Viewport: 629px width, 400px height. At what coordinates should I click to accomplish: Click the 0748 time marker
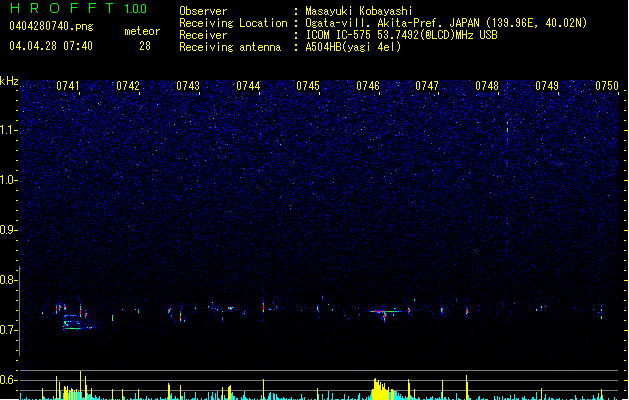pos(487,86)
